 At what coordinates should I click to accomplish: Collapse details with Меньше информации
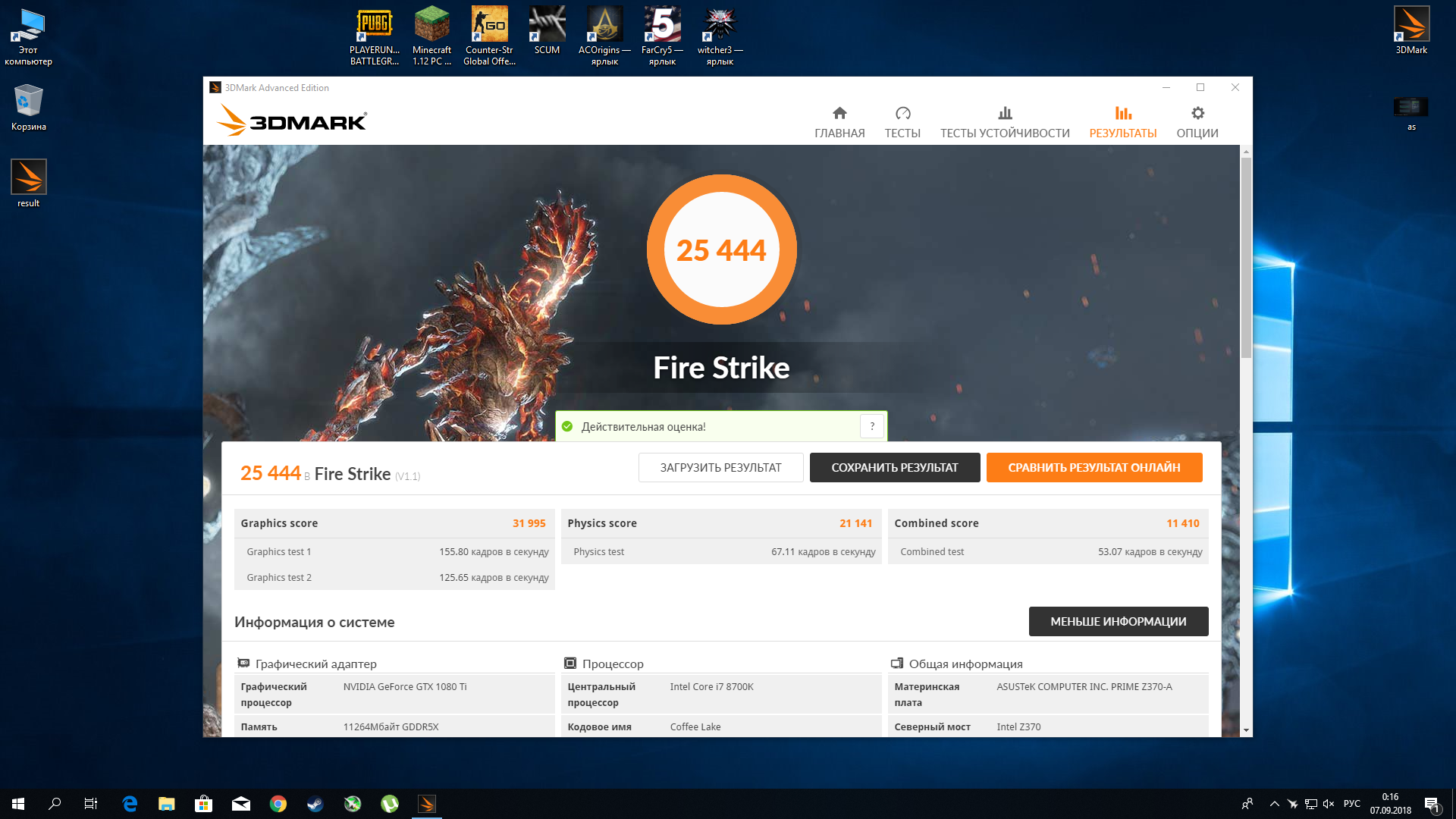click(x=1118, y=622)
